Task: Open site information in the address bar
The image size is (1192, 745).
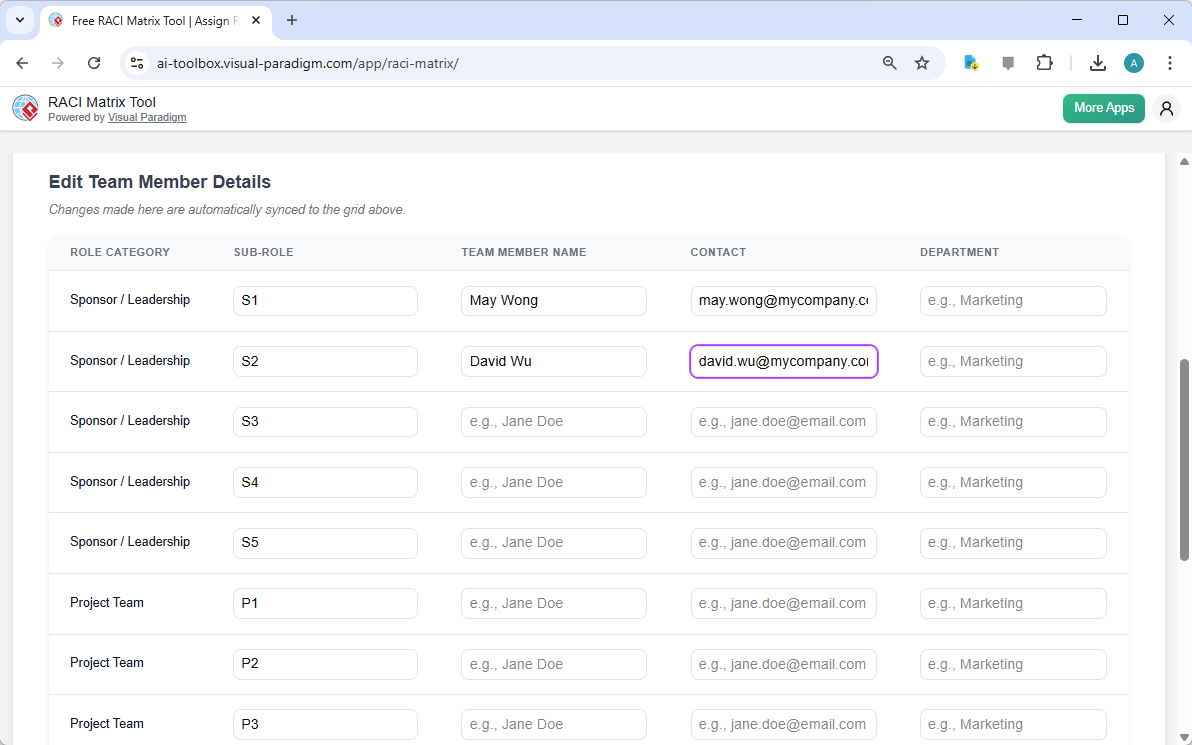Action: click(136, 62)
